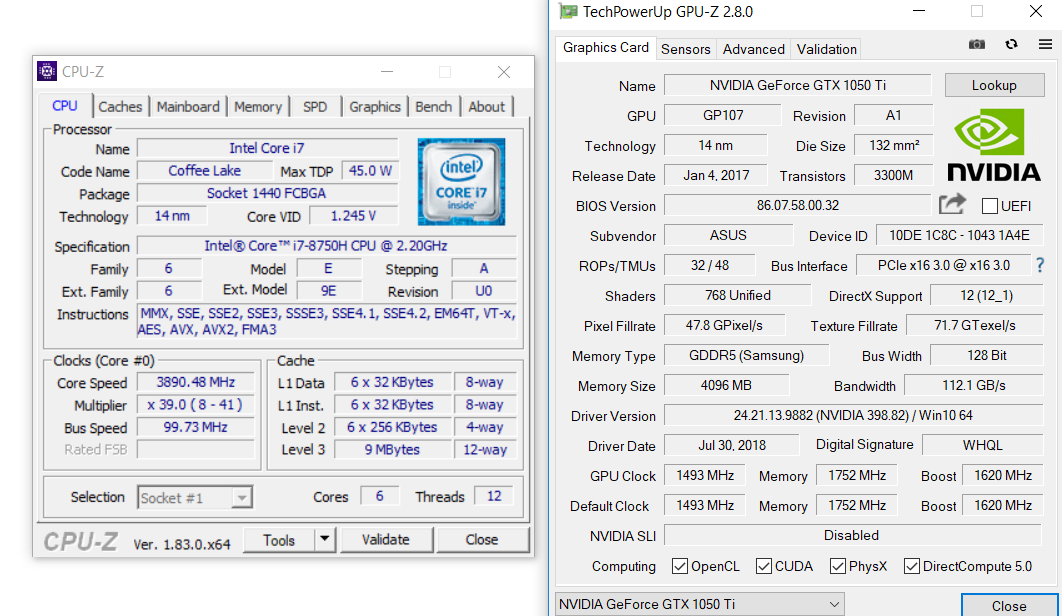Click the Subvendor value ASUS
Viewport: 1062px width, 616px height.
coord(728,235)
